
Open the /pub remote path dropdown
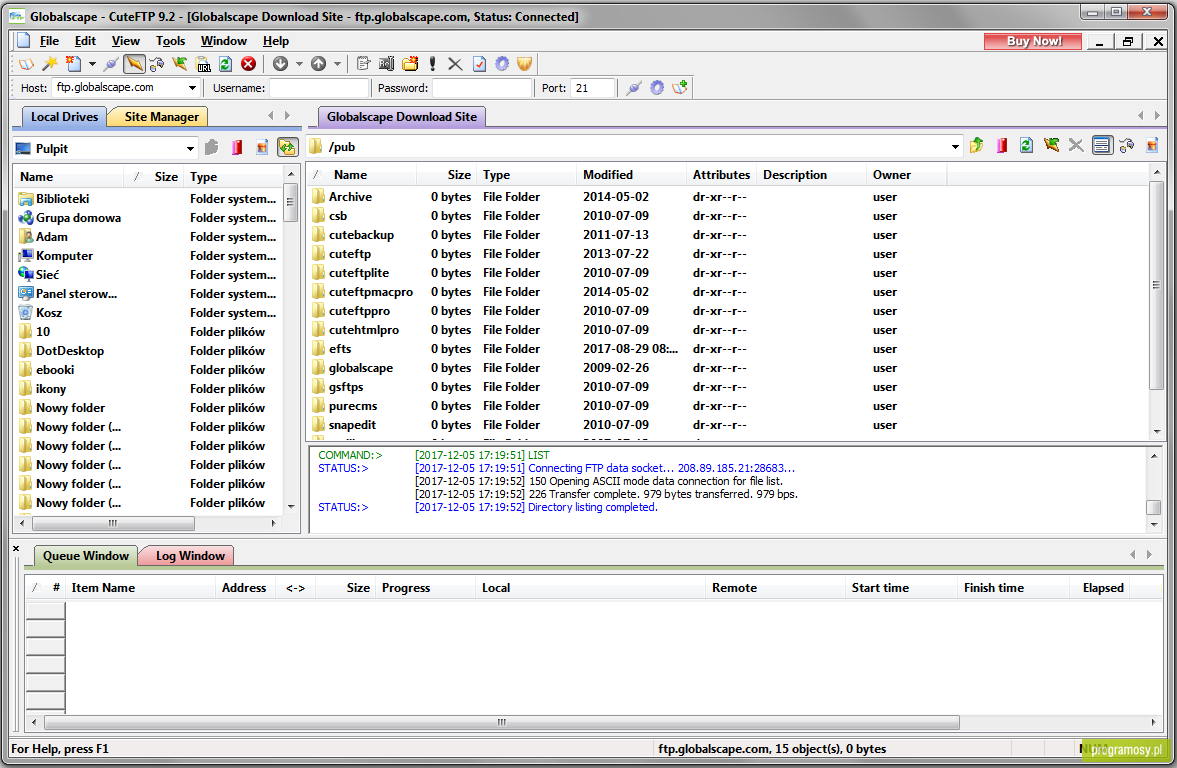click(955, 147)
